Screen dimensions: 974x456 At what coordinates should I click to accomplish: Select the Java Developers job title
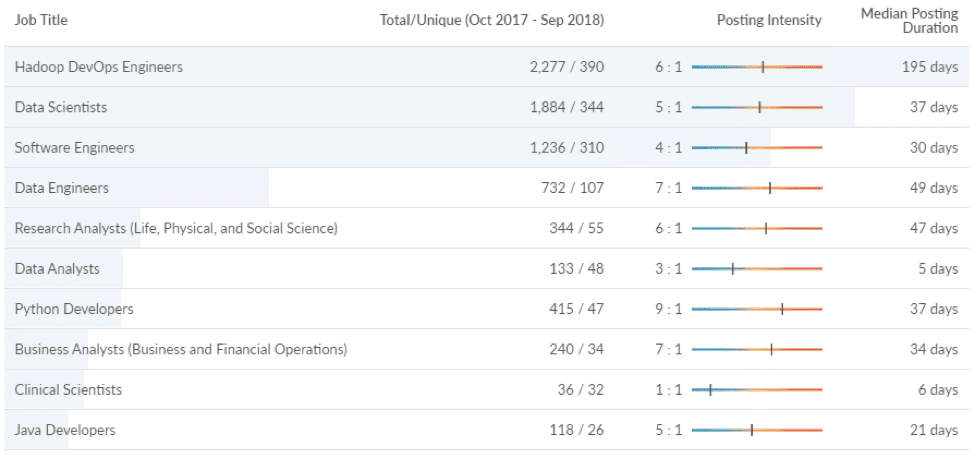(x=65, y=430)
